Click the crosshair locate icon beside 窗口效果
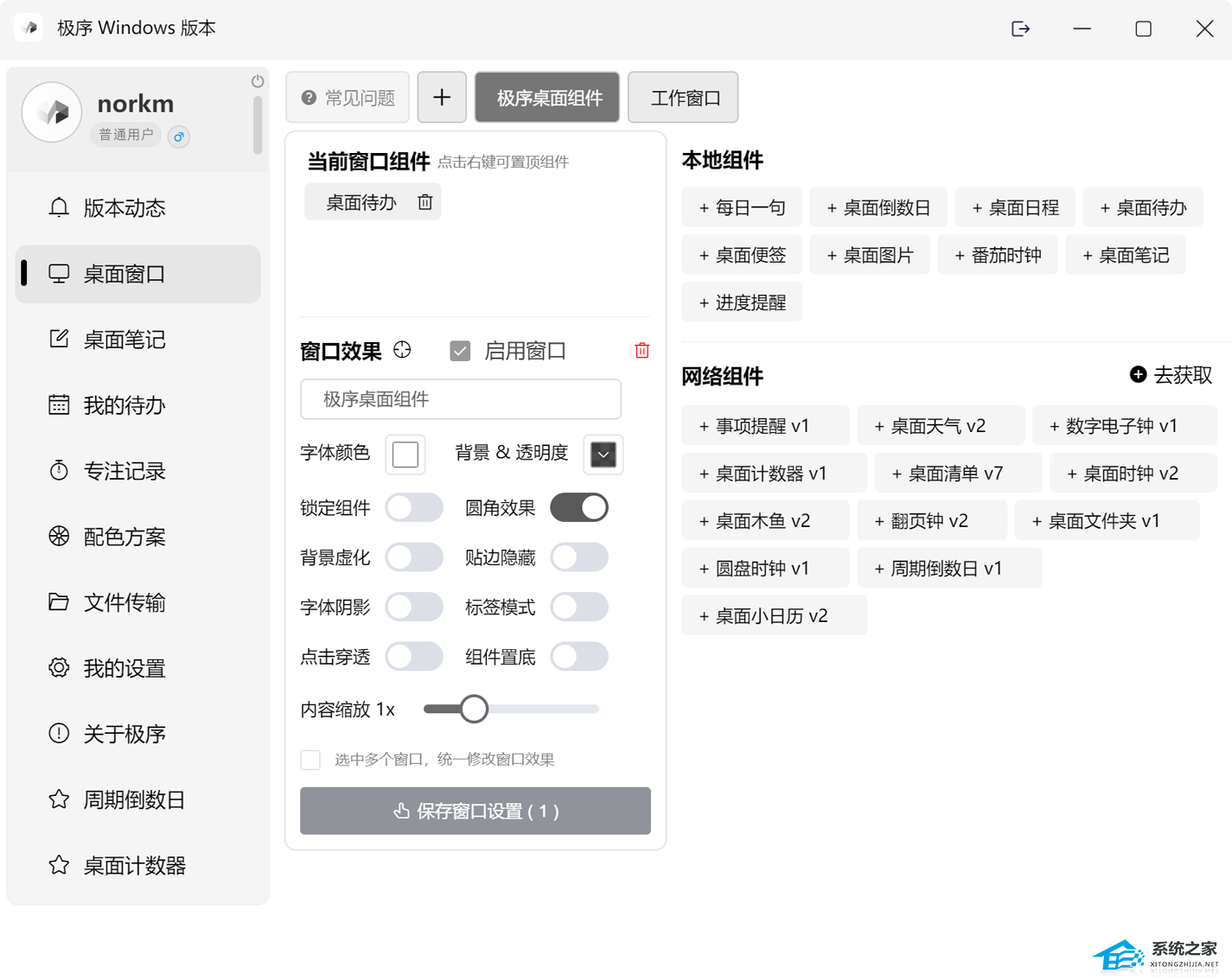This screenshot has width=1232, height=980. point(402,350)
